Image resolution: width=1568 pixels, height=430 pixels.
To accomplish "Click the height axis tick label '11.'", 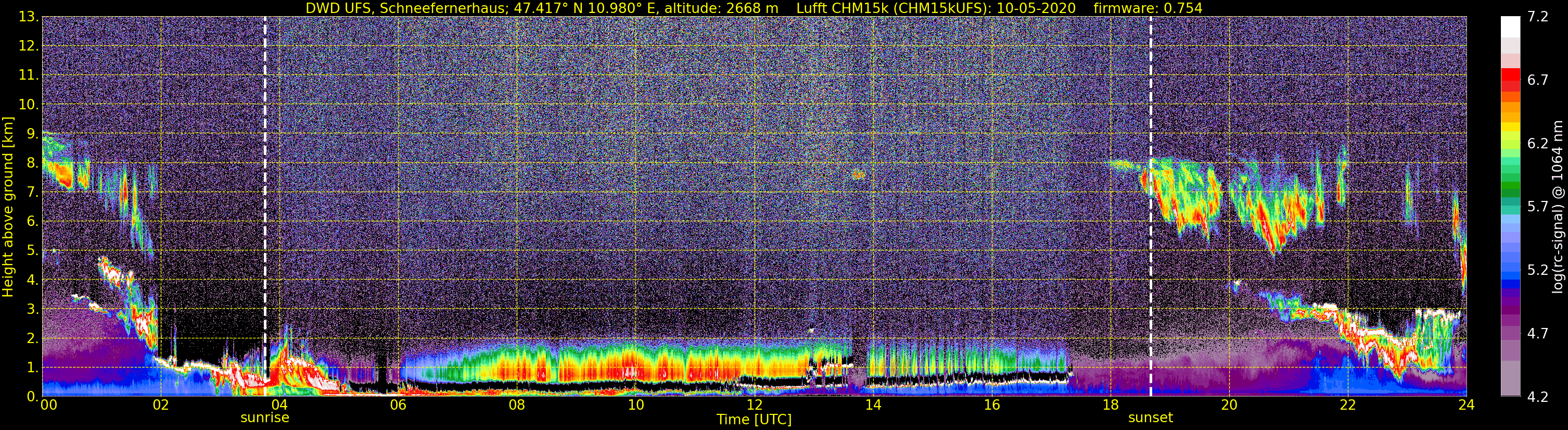I will click(29, 75).
